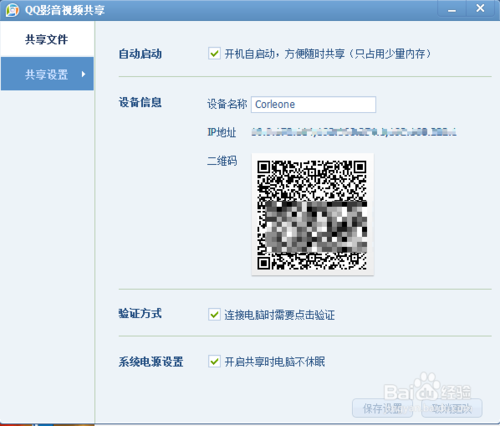Click the QQ影音 app icon in title bar
This screenshot has width=500, height=426.
[12, 10]
